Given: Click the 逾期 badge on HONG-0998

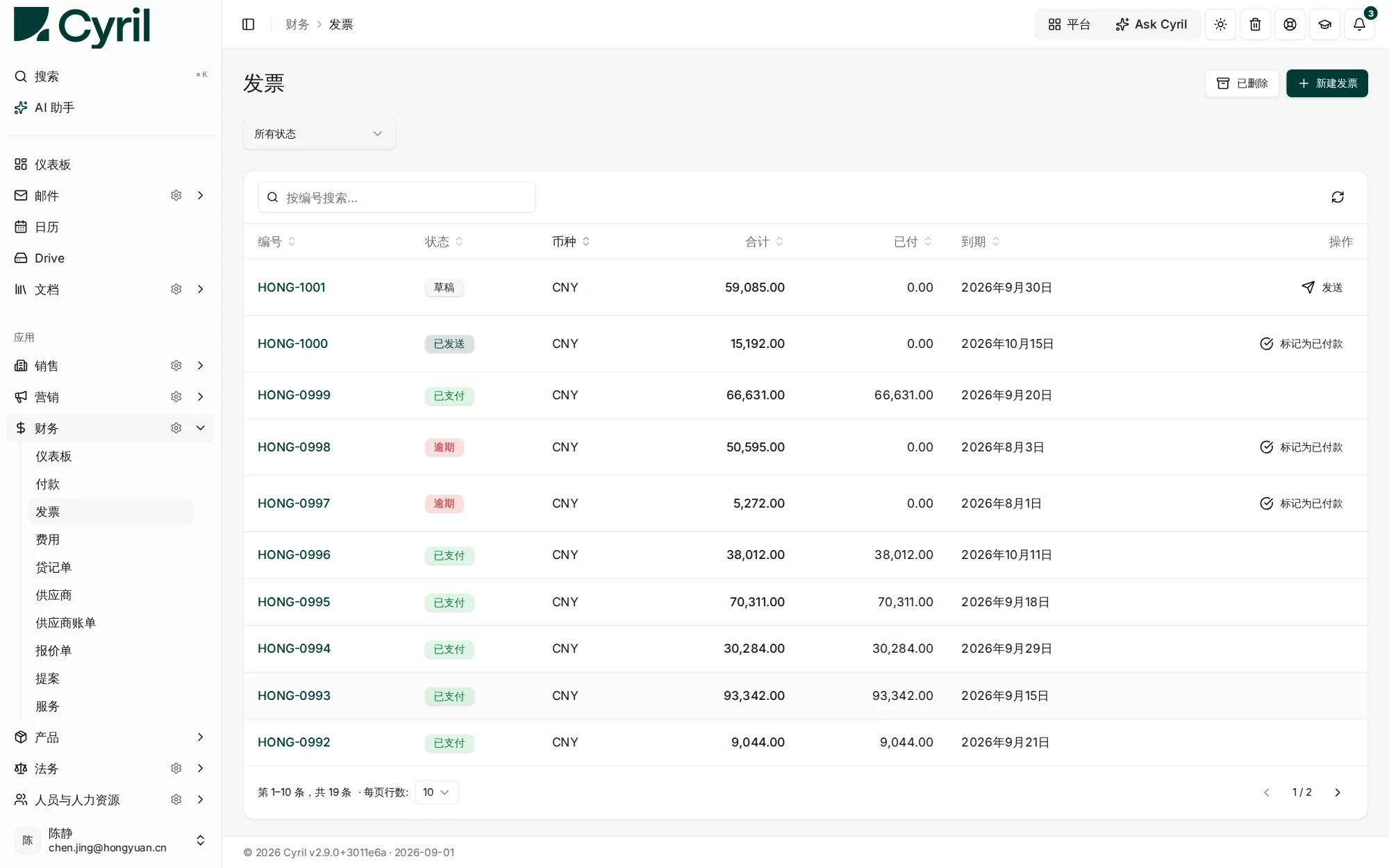Looking at the screenshot, I should (x=444, y=447).
